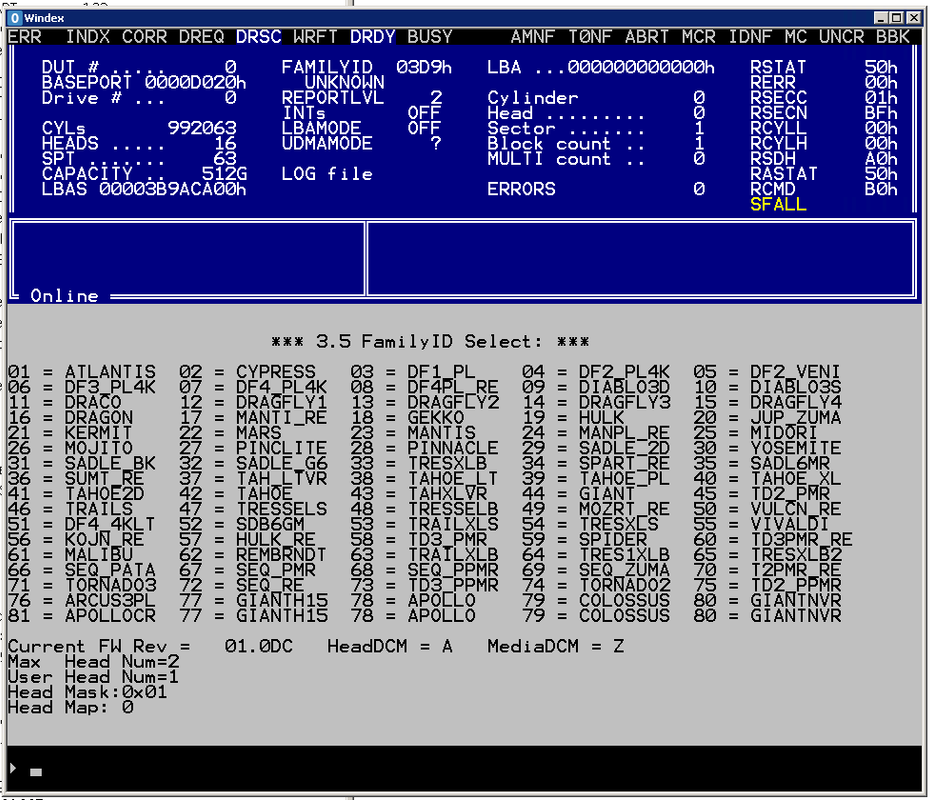Select family entry 22 = MARS

pos(230,433)
